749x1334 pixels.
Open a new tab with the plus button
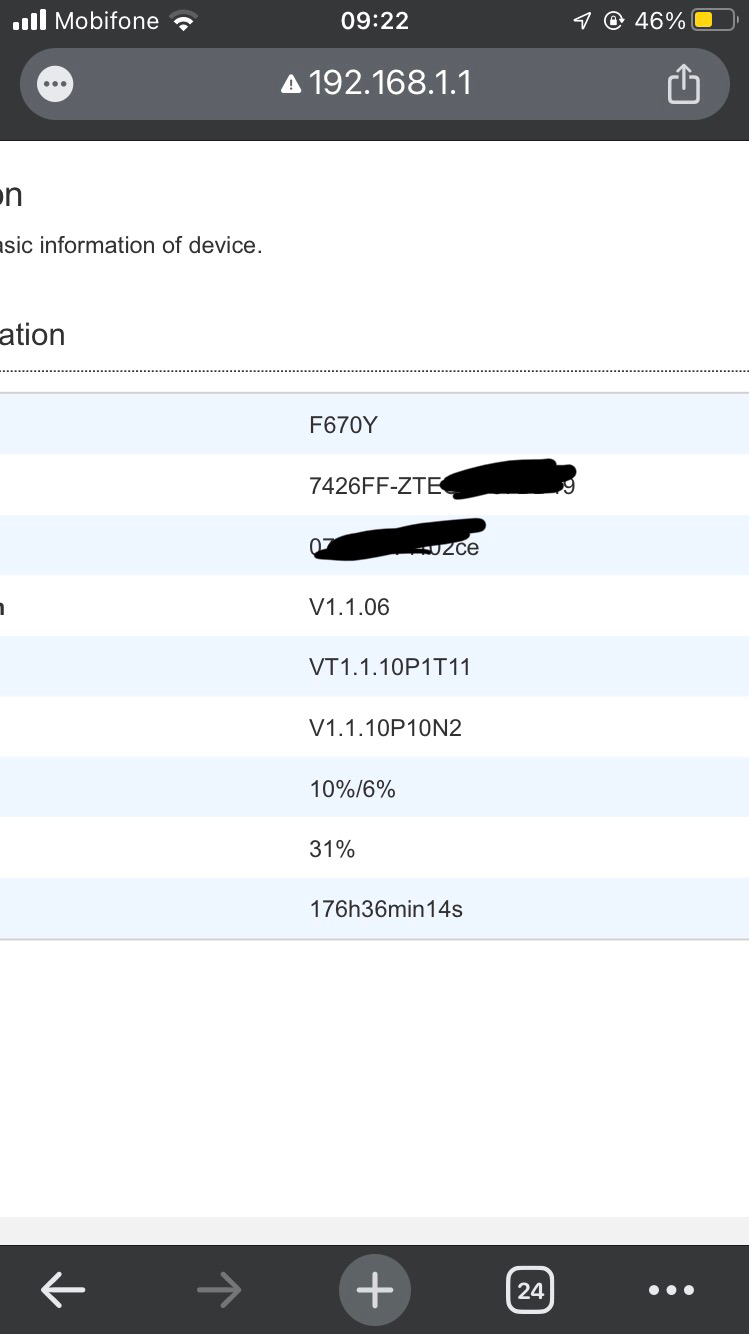pyautogui.click(x=375, y=1290)
